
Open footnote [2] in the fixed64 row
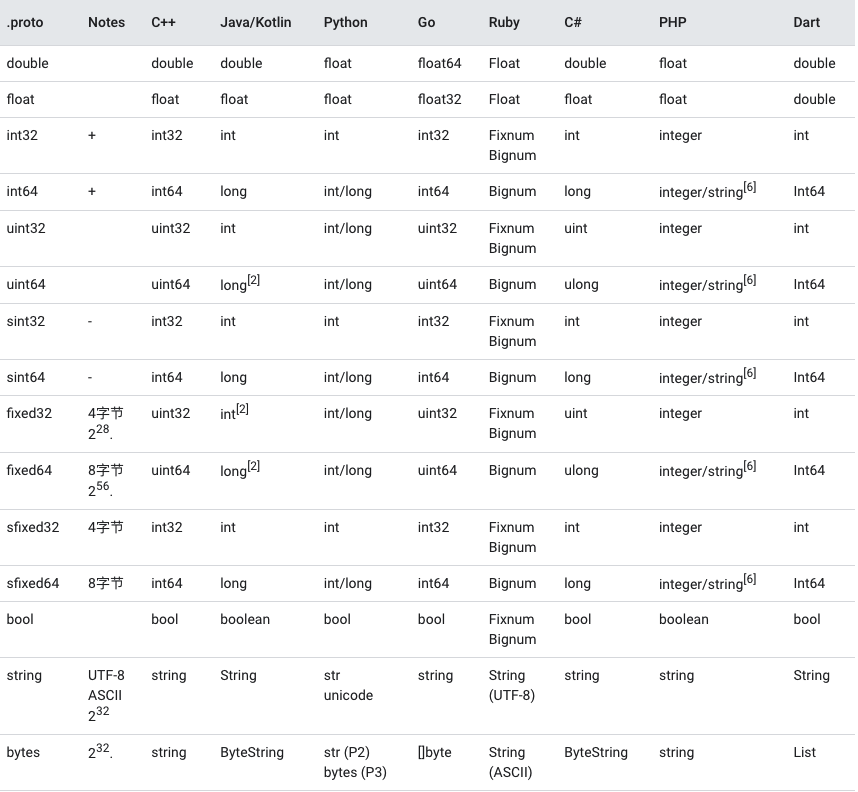[x=253, y=466]
